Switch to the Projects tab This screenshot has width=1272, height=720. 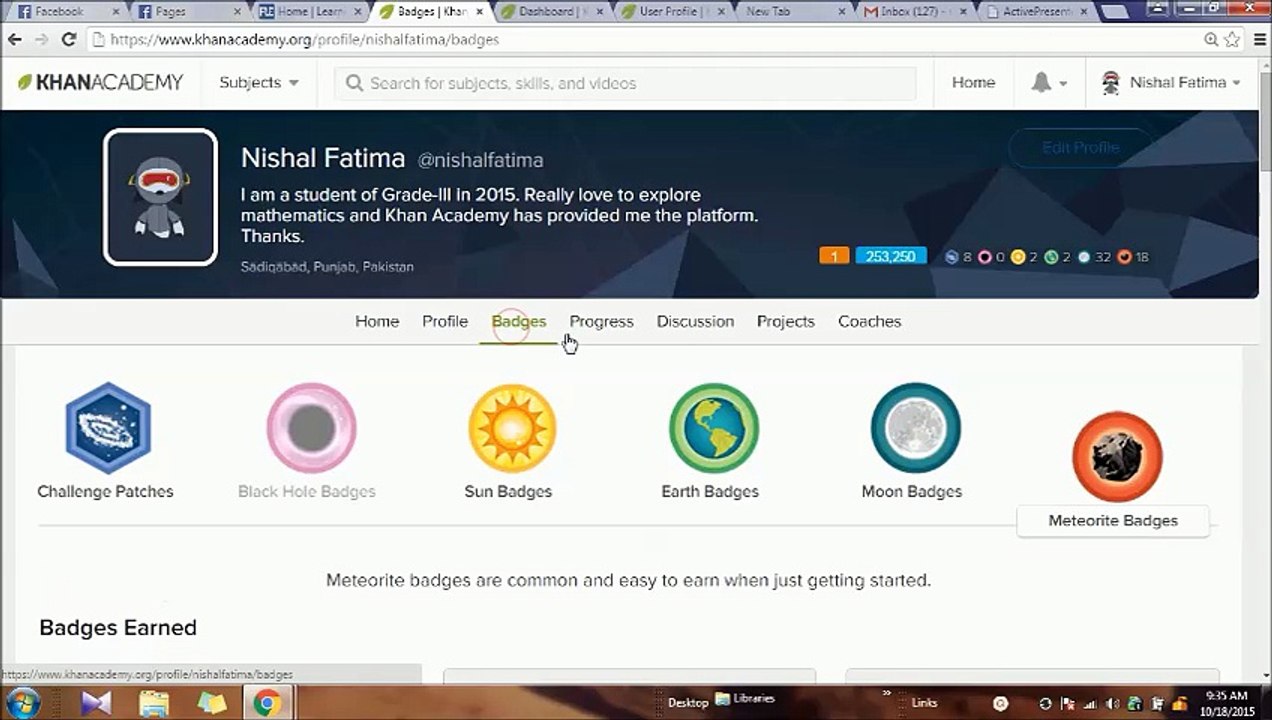click(786, 321)
